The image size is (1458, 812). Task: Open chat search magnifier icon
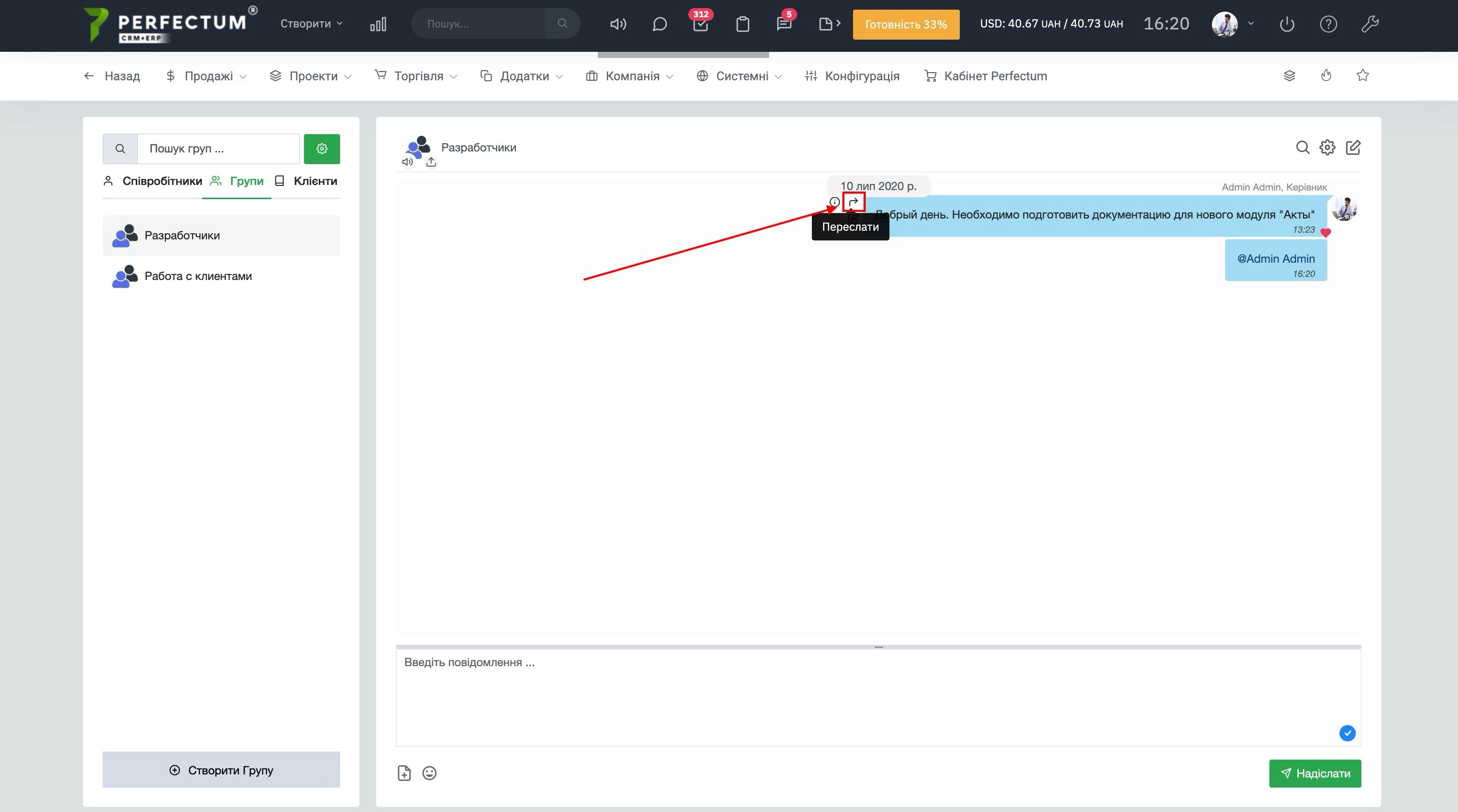(x=1302, y=148)
